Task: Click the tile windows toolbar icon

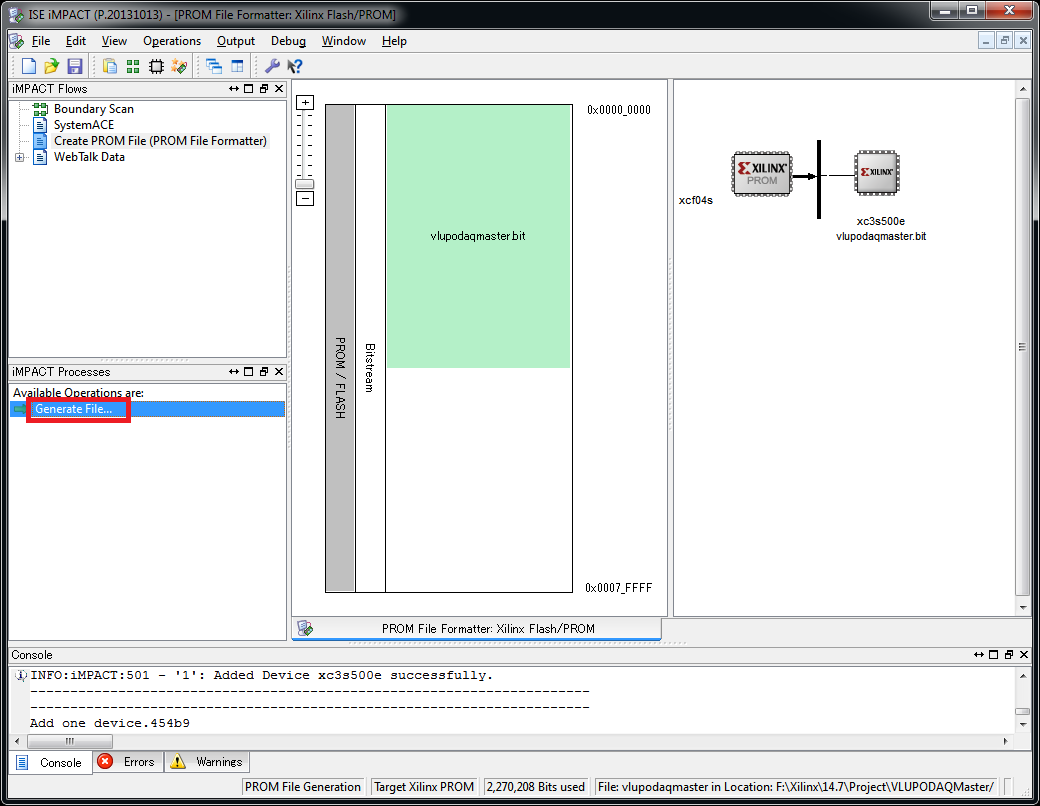Action: tap(237, 66)
